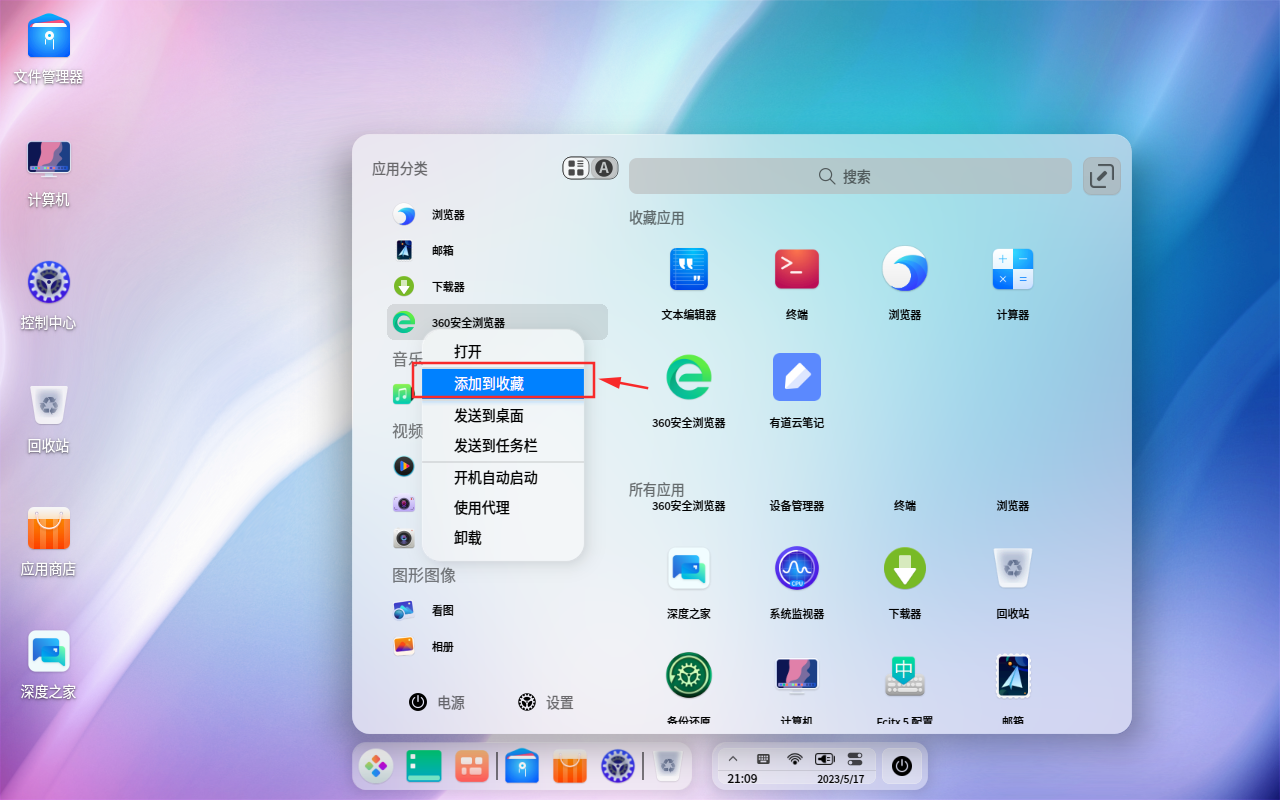Open 文本编辑器 text editor

tap(688, 268)
